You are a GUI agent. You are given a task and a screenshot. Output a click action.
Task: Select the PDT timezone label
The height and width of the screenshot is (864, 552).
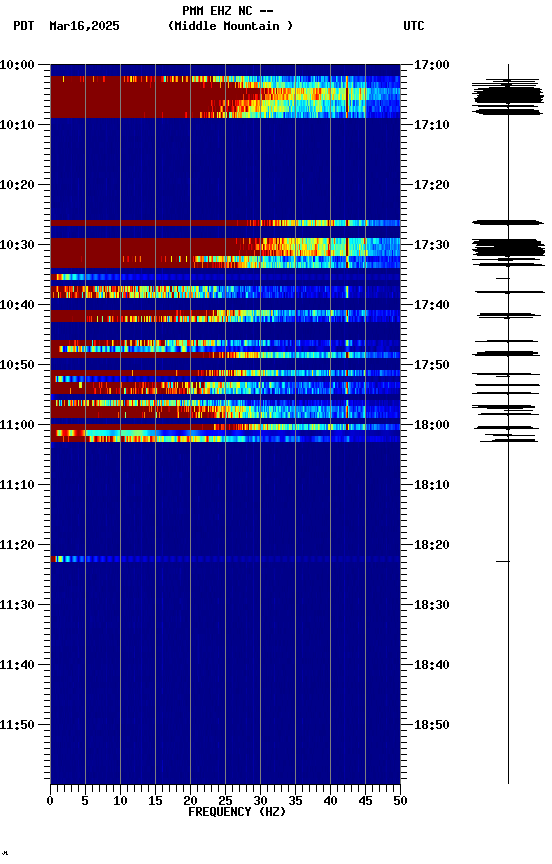coord(24,26)
